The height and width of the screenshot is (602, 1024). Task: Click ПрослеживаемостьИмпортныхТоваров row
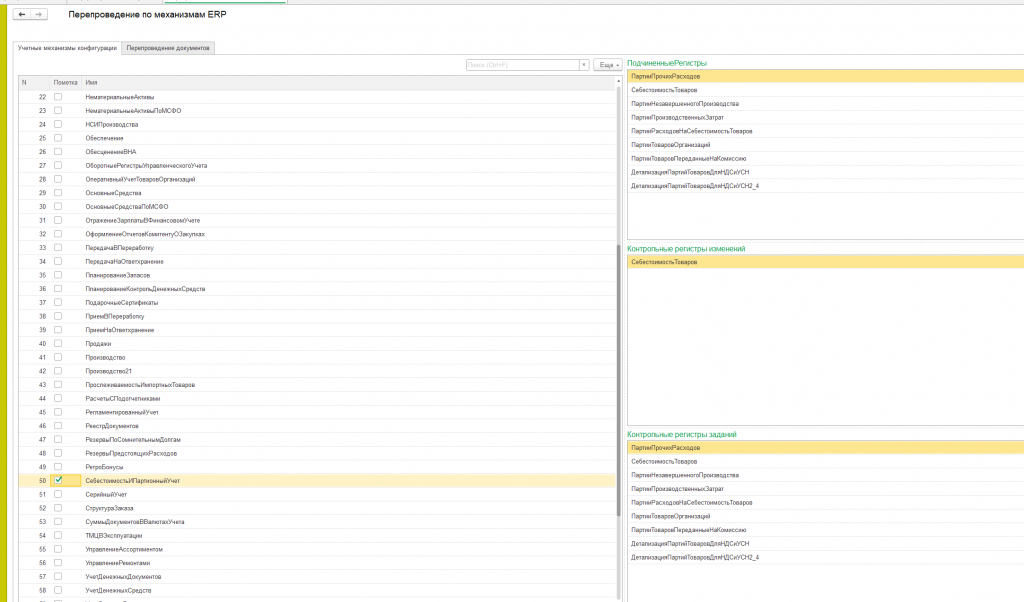pos(317,385)
